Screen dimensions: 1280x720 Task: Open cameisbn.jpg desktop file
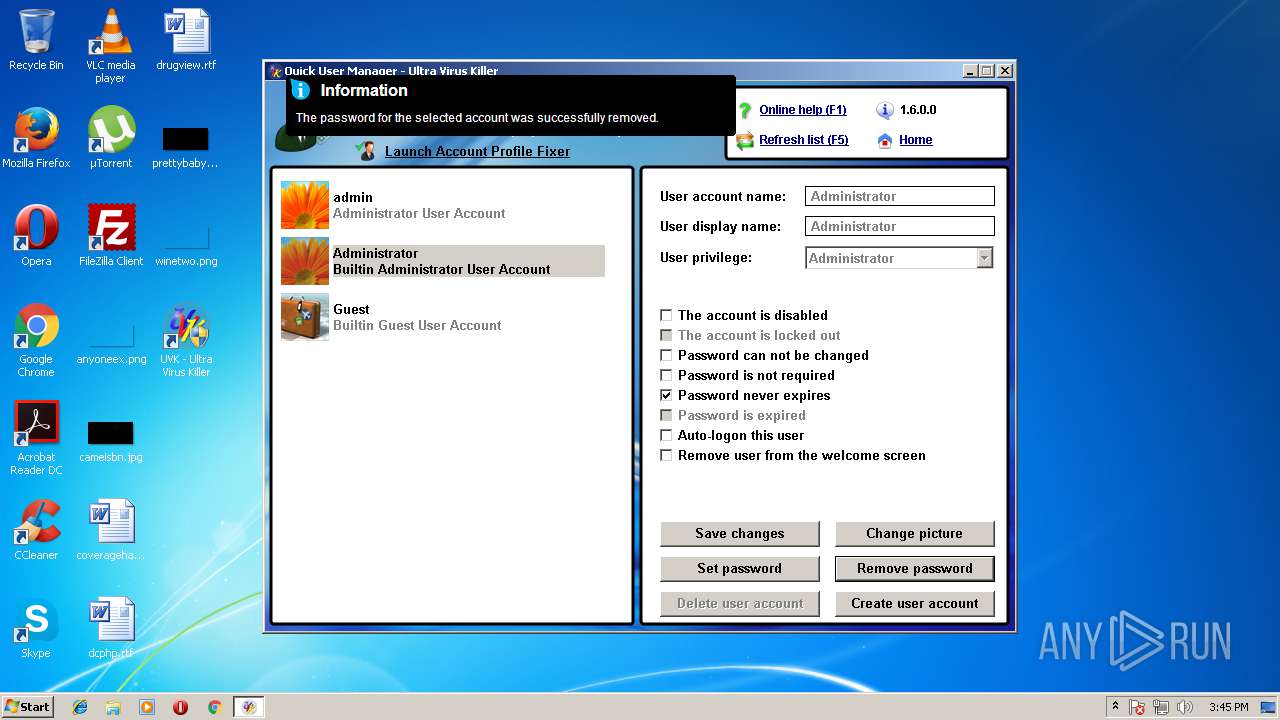111,442
